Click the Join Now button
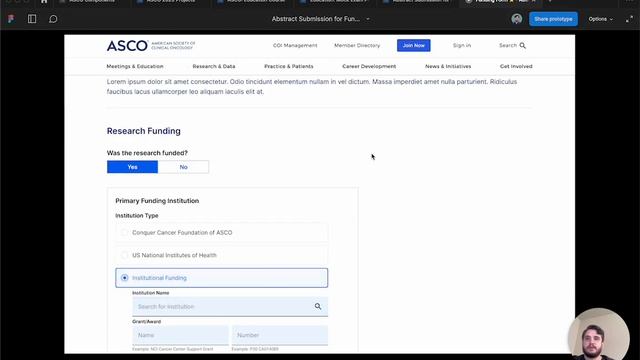Image resolution: width=640 pixels, height=360 pixels. click(x=413, y=45)
